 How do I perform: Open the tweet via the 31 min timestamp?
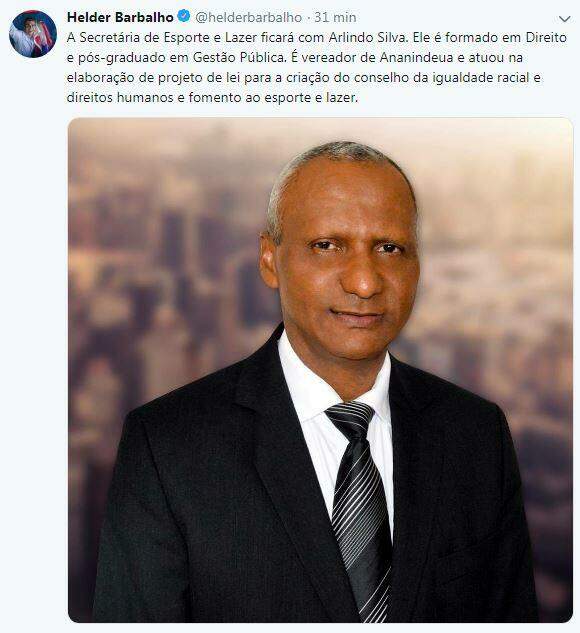pyautogui.click(x=335, y=17)
